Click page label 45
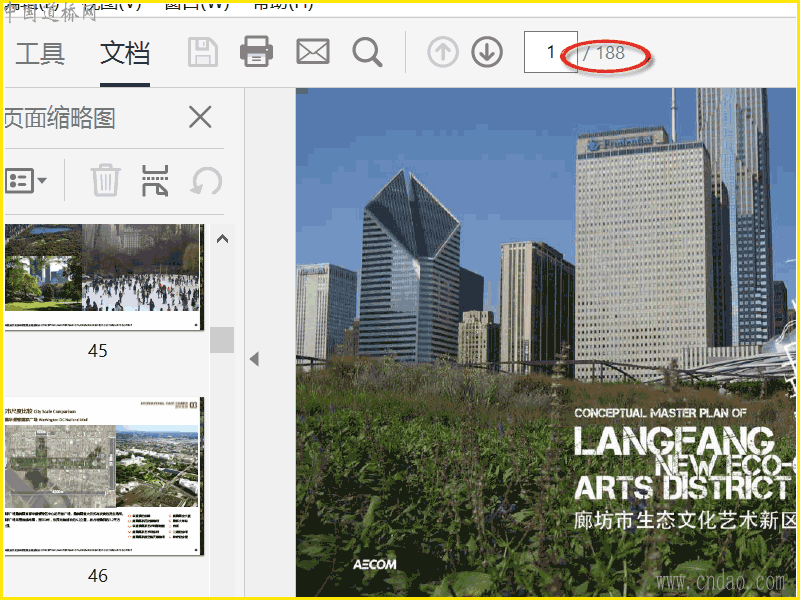The width and height of the screenshot is (800, 600). pos(97,351)
